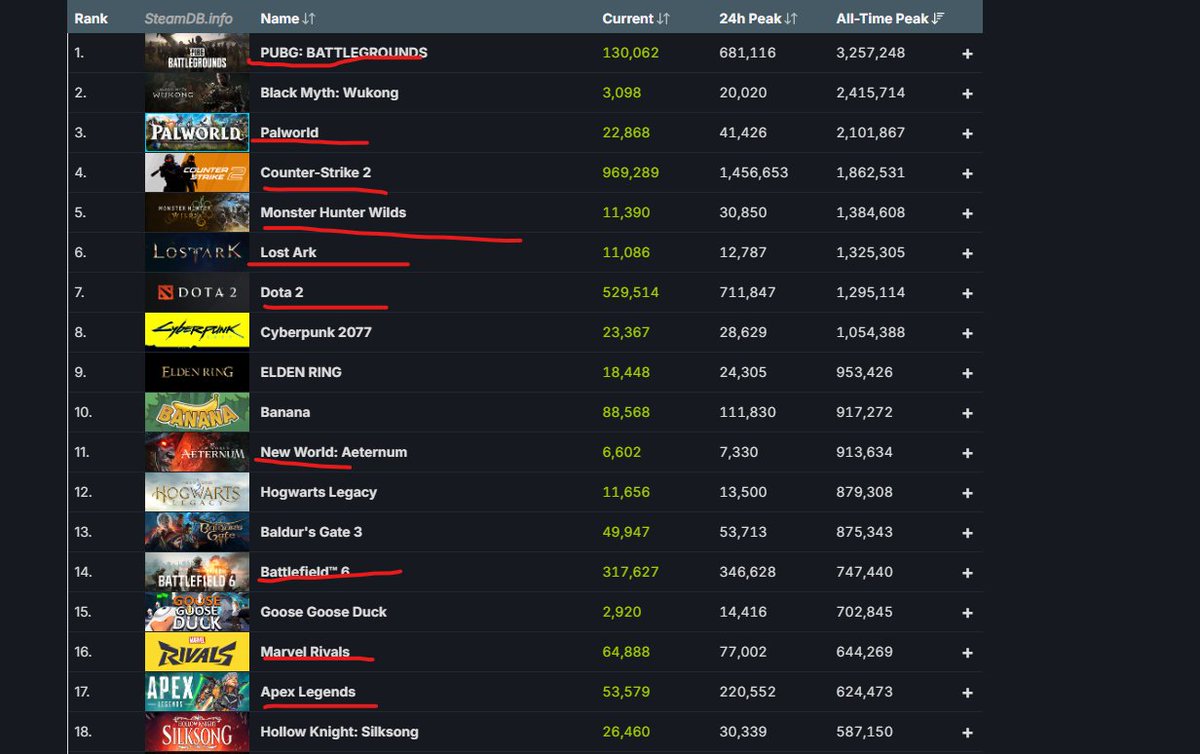Expand the PUBG: BATTLEGROUNDS row plus icon
Image resolution: width=1200 pixels, height=754 pixels.
(967, 53)
